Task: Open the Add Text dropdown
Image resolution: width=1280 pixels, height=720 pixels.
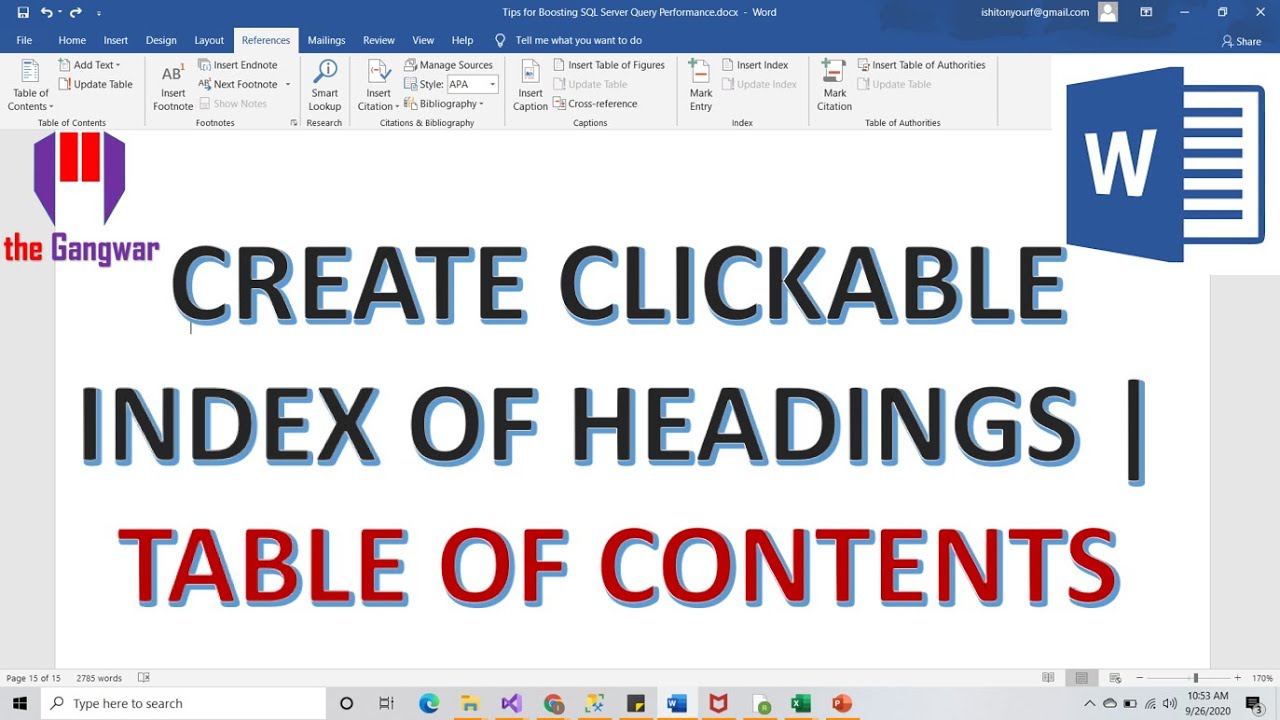Action: point(90,65)
